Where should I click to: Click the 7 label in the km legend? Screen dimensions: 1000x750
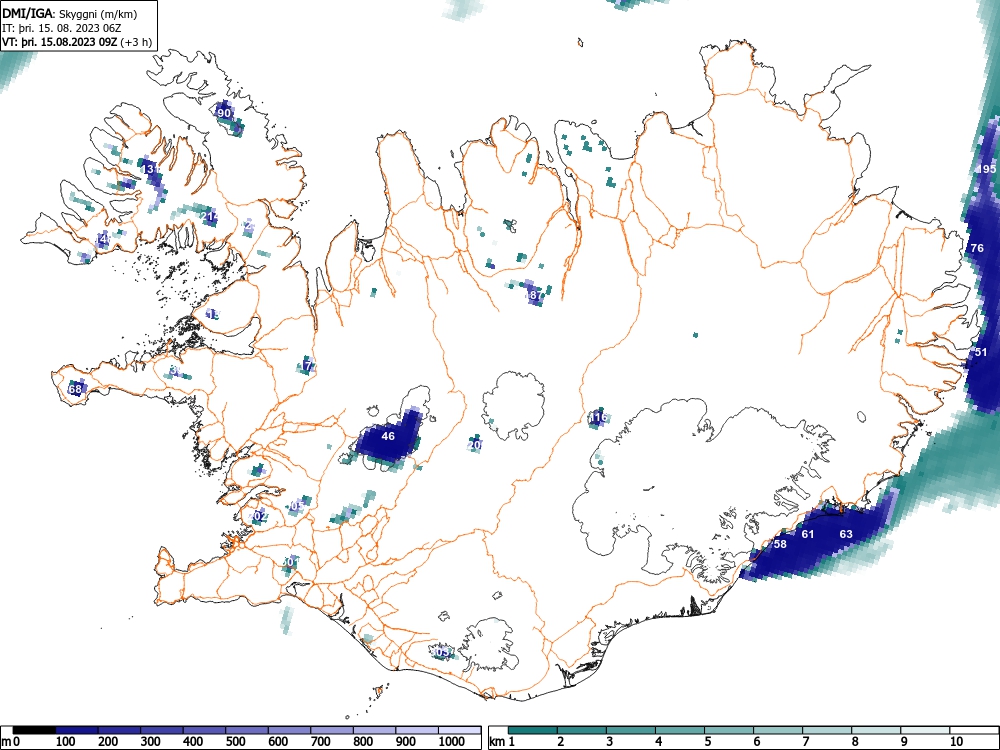click(x=806, y=742)
